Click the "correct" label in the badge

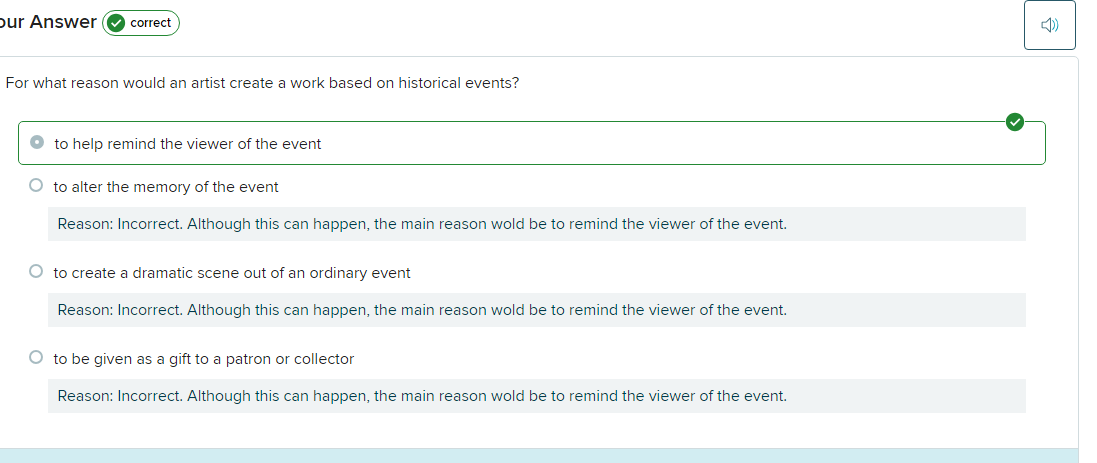(151, 23)
